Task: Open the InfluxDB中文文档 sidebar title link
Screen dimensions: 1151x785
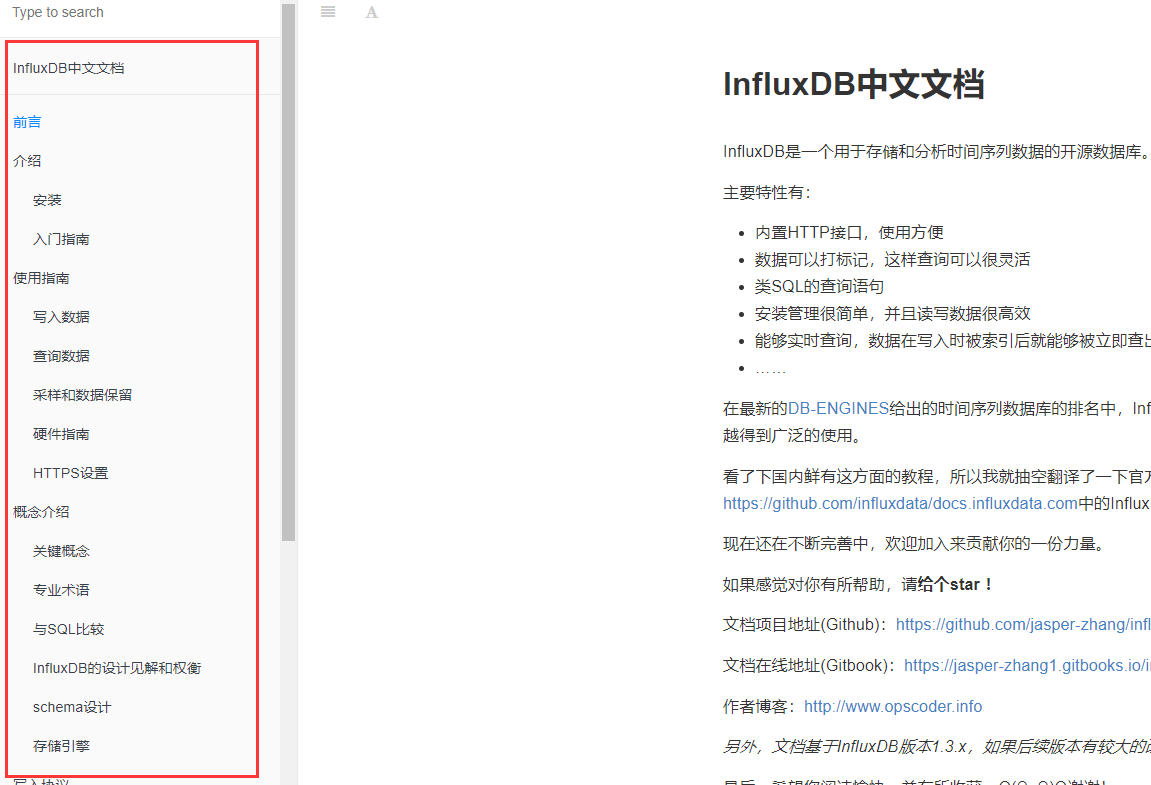Action: (x=68, y=68)
